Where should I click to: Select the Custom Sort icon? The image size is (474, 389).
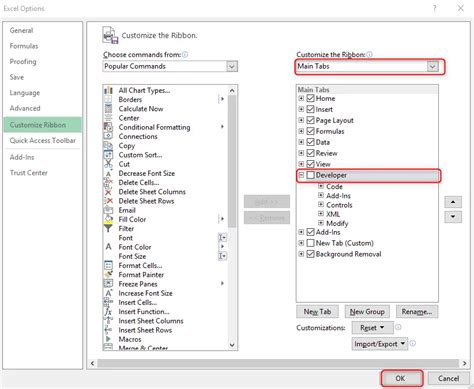tap(108, 155)
